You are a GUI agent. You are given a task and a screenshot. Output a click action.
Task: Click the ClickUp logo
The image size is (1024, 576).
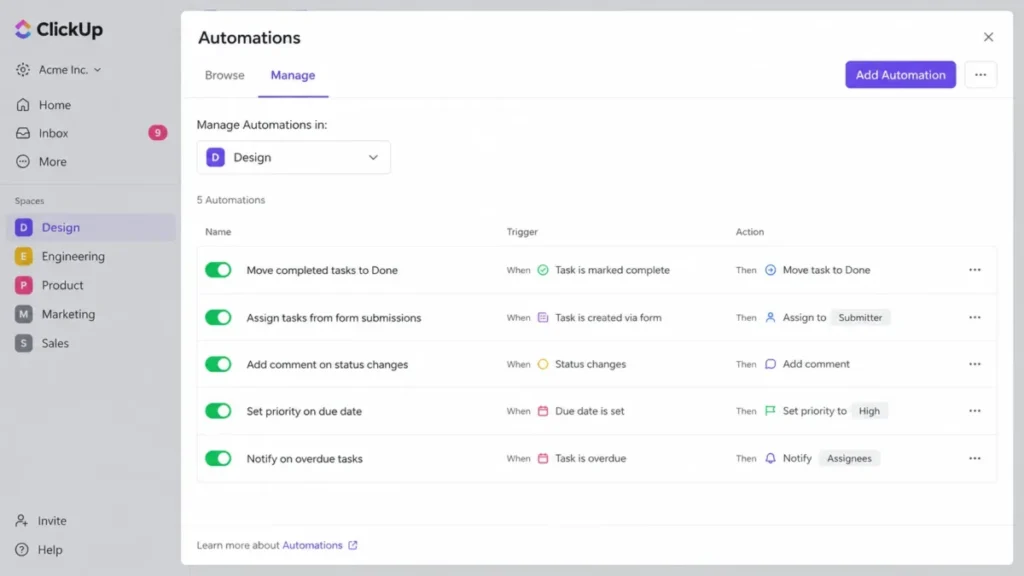59,29
